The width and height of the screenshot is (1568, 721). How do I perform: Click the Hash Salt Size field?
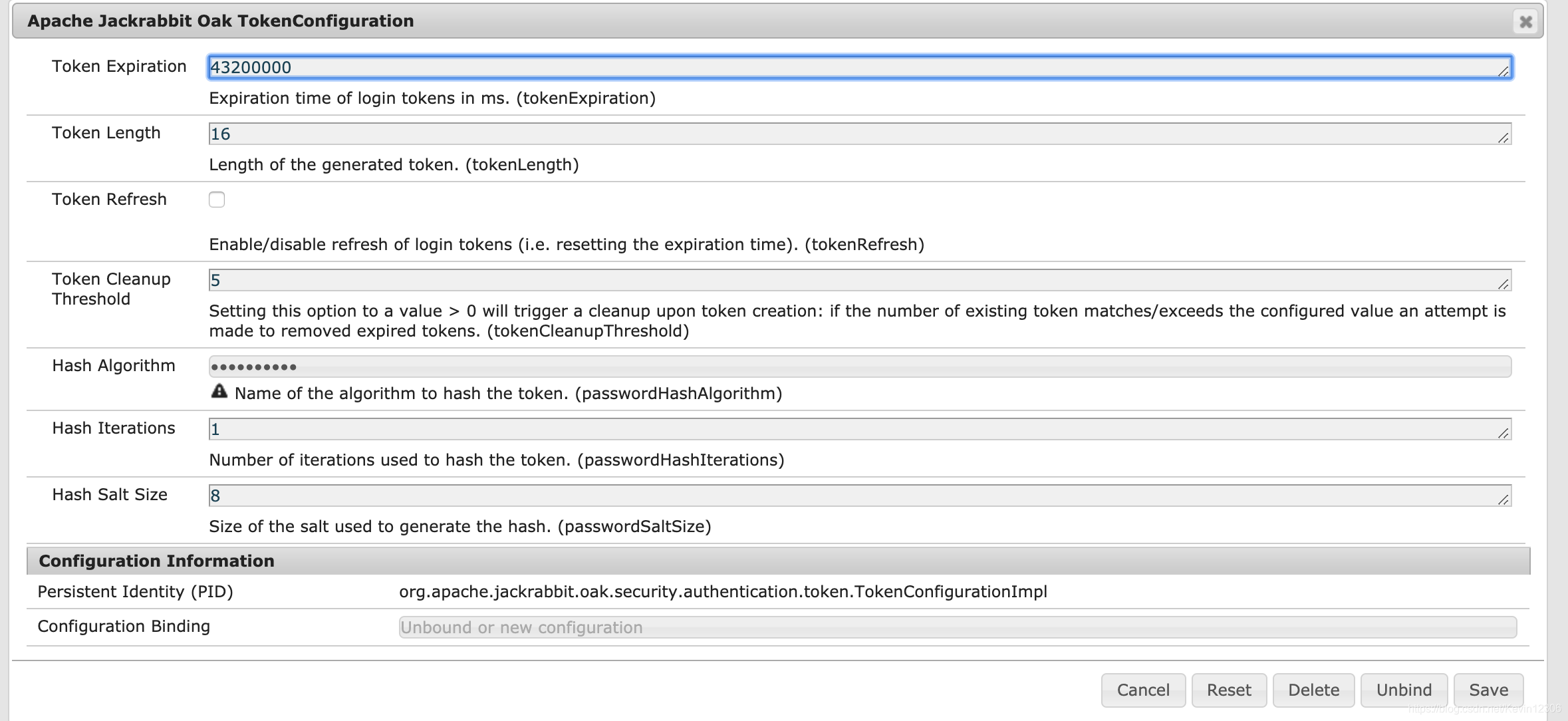click(860, 496)
